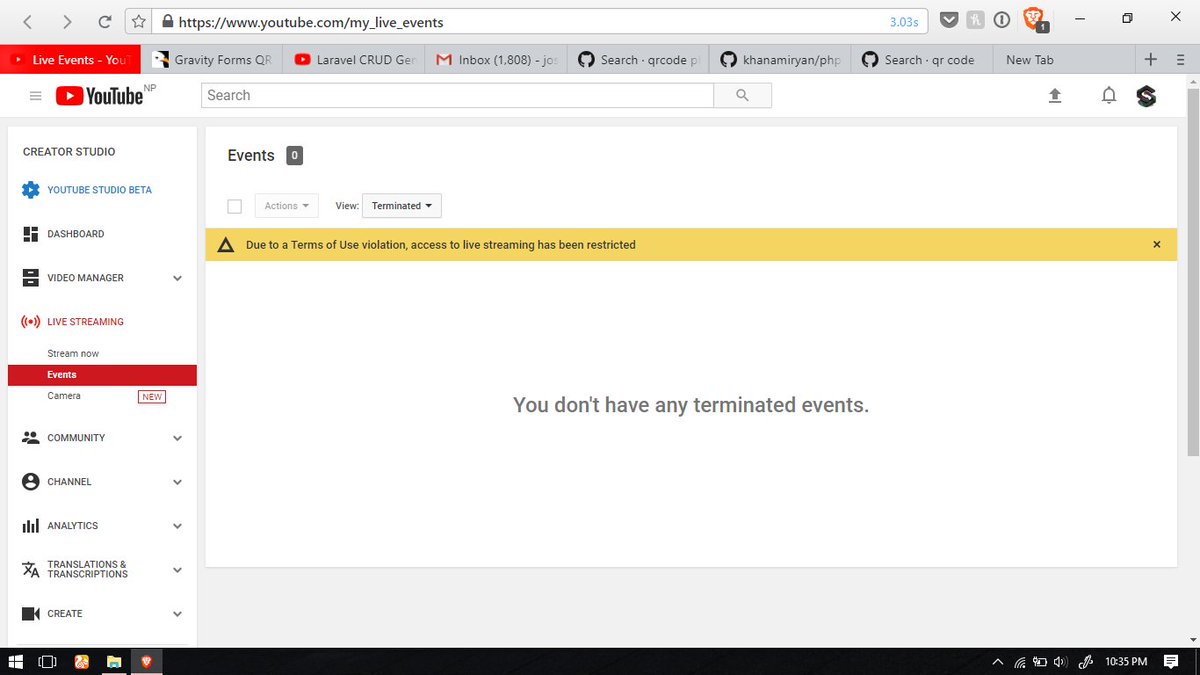Screen dimensions: 1200x675
Task: Open the Action Center notification icon
Action: point(1171,661)
